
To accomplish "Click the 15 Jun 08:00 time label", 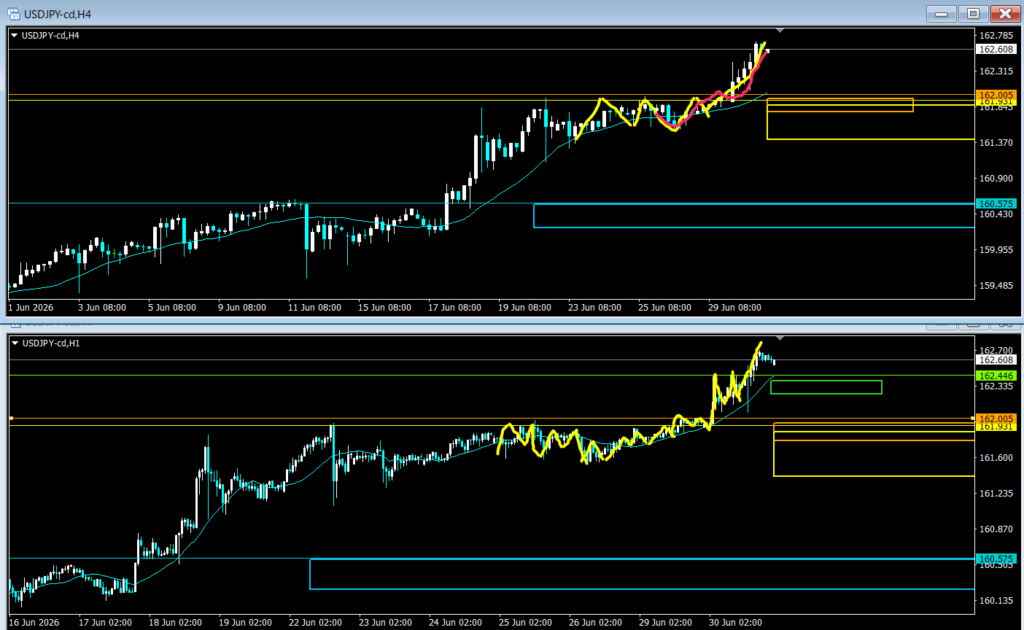I will coord(385,307).
